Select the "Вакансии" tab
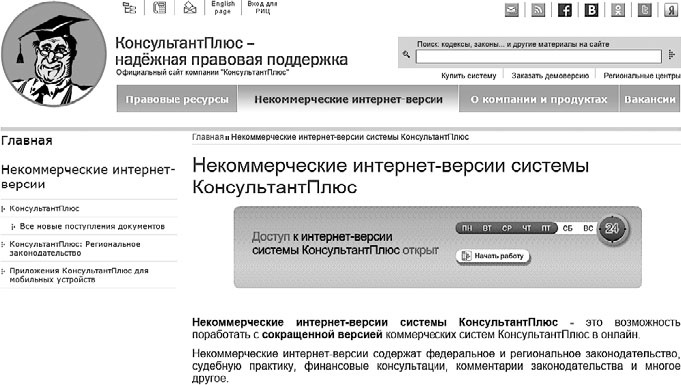This screenshot has height=385, width=681. 650,99
